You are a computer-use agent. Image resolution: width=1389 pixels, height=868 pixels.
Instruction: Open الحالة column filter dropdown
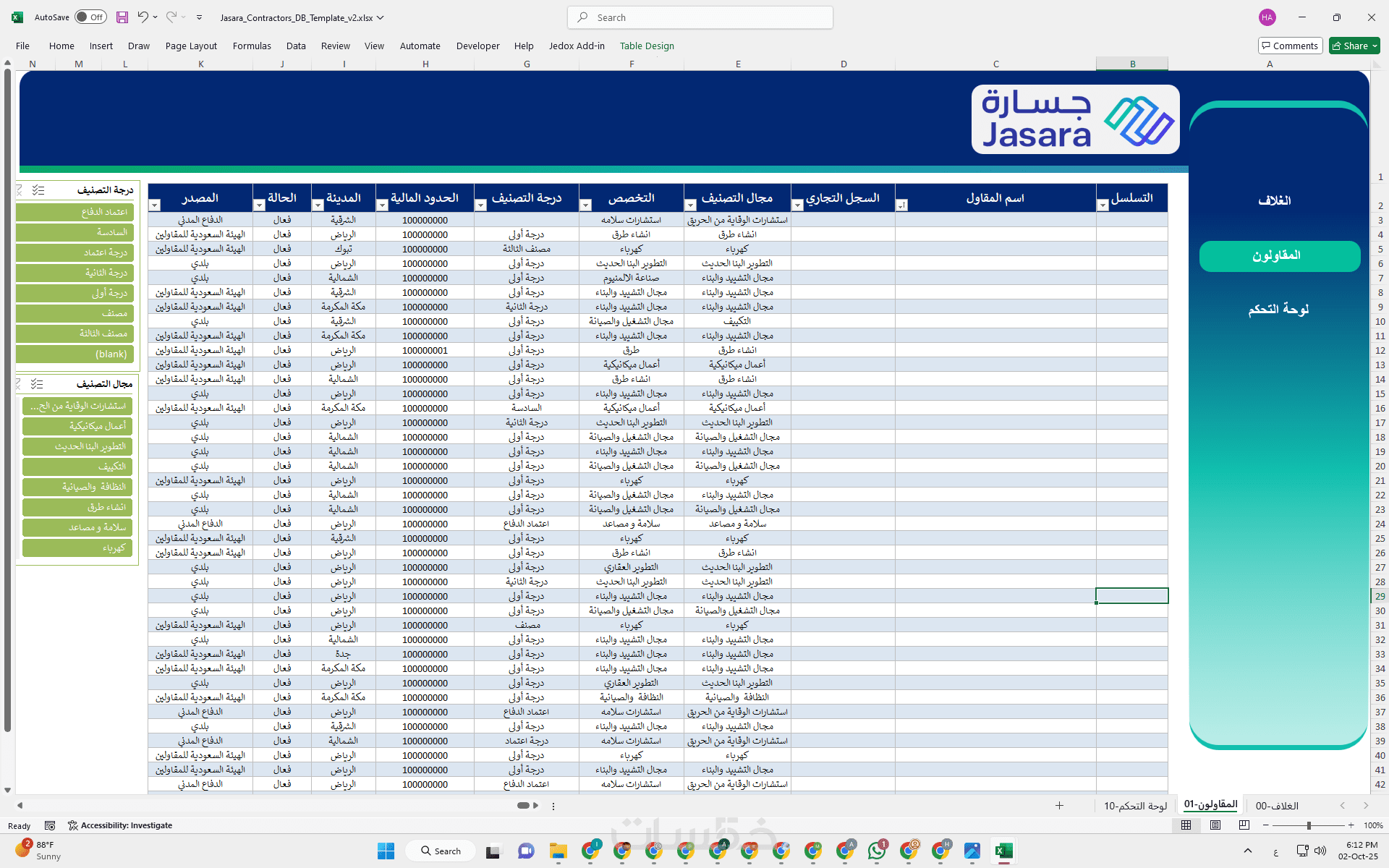pos(259,205)
